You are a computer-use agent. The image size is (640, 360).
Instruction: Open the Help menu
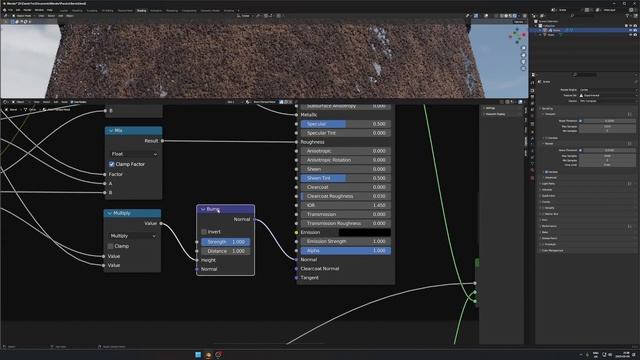point(50,10)
